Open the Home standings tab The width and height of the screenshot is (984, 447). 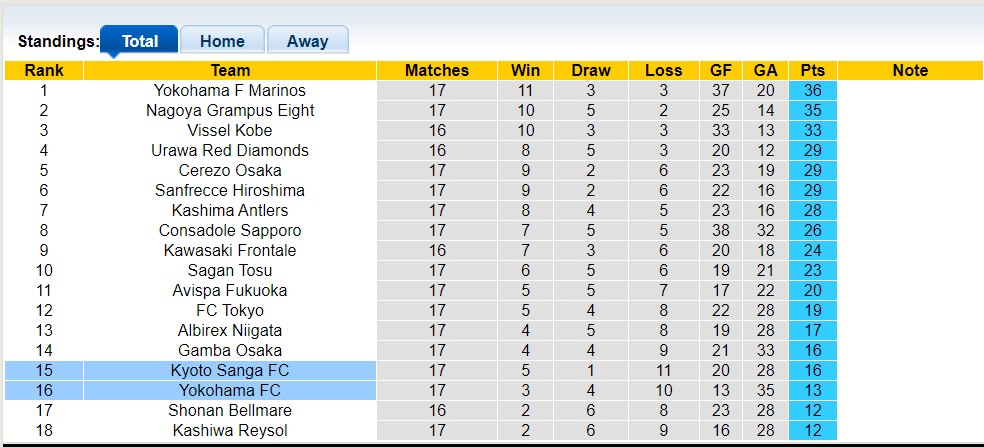coord(222,41)
